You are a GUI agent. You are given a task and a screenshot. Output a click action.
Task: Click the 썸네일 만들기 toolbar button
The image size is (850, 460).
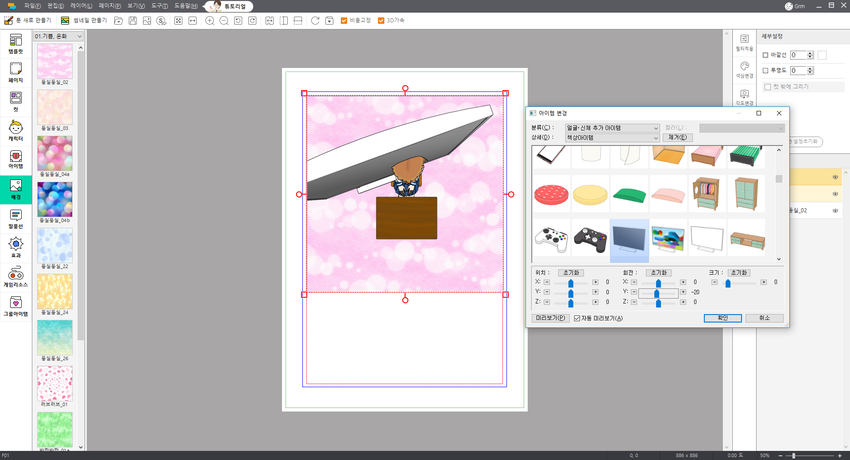click(84, 21)
